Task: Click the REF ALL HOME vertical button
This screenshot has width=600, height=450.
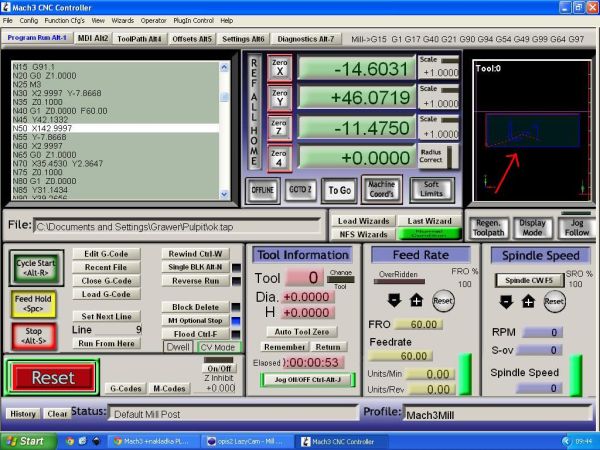Action: pyautogui.click(x=254, y=111)
